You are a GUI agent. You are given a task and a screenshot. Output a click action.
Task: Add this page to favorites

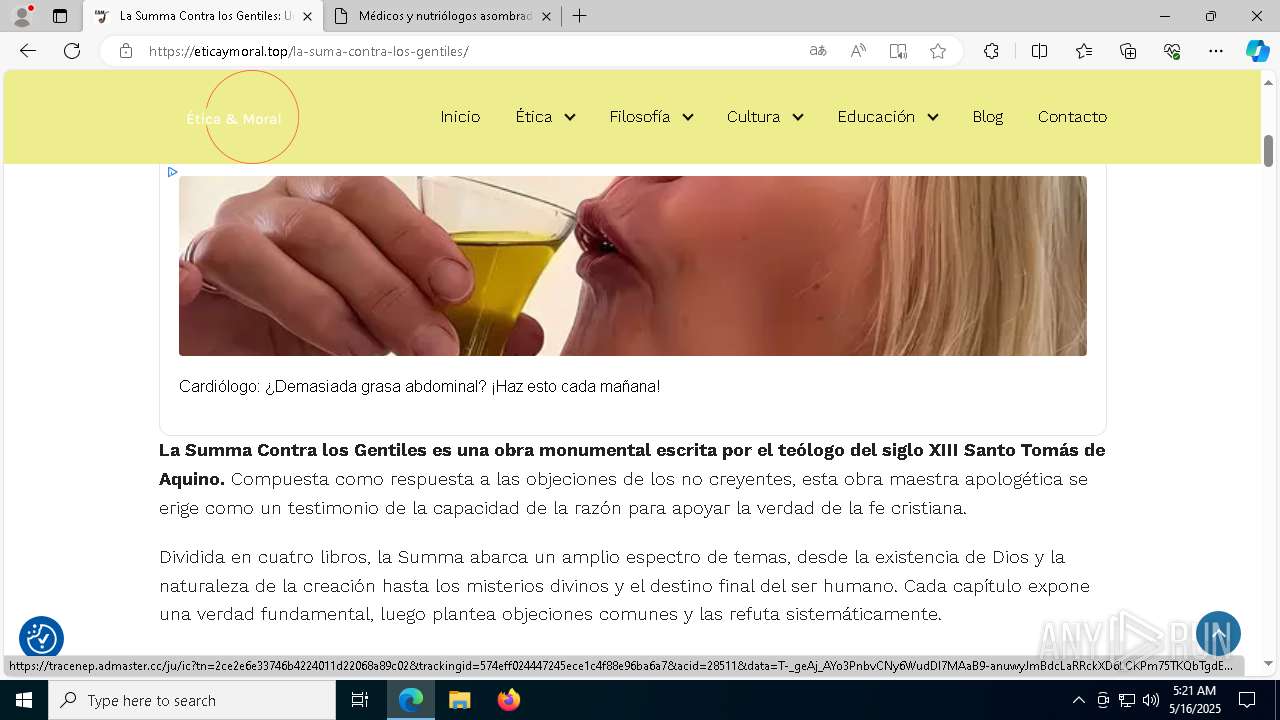point(938,51)
